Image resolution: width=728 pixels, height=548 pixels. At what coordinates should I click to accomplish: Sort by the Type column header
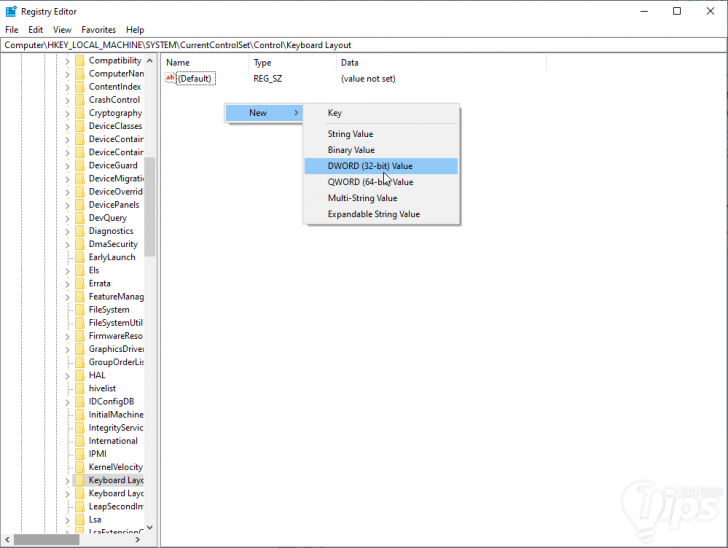point(292,63)
